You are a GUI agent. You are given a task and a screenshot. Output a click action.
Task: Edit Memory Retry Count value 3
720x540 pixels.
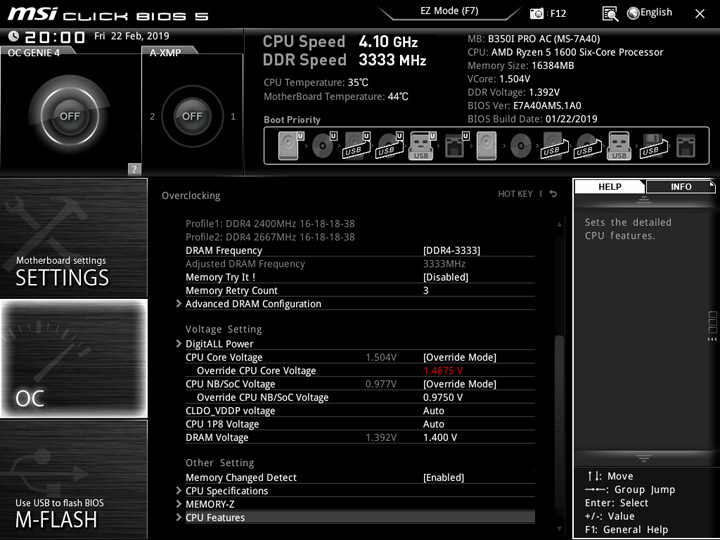pyautogui.click(x=426, y=291)
